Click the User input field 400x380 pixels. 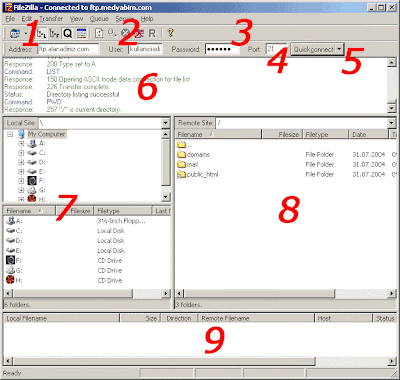(145, 49)
